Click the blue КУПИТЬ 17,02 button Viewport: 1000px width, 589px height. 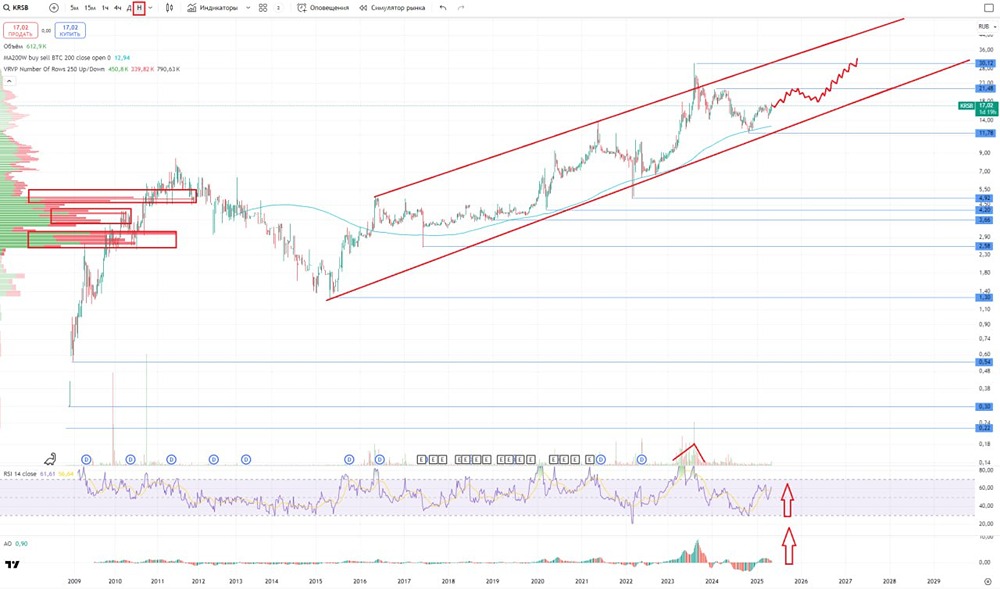70,31
